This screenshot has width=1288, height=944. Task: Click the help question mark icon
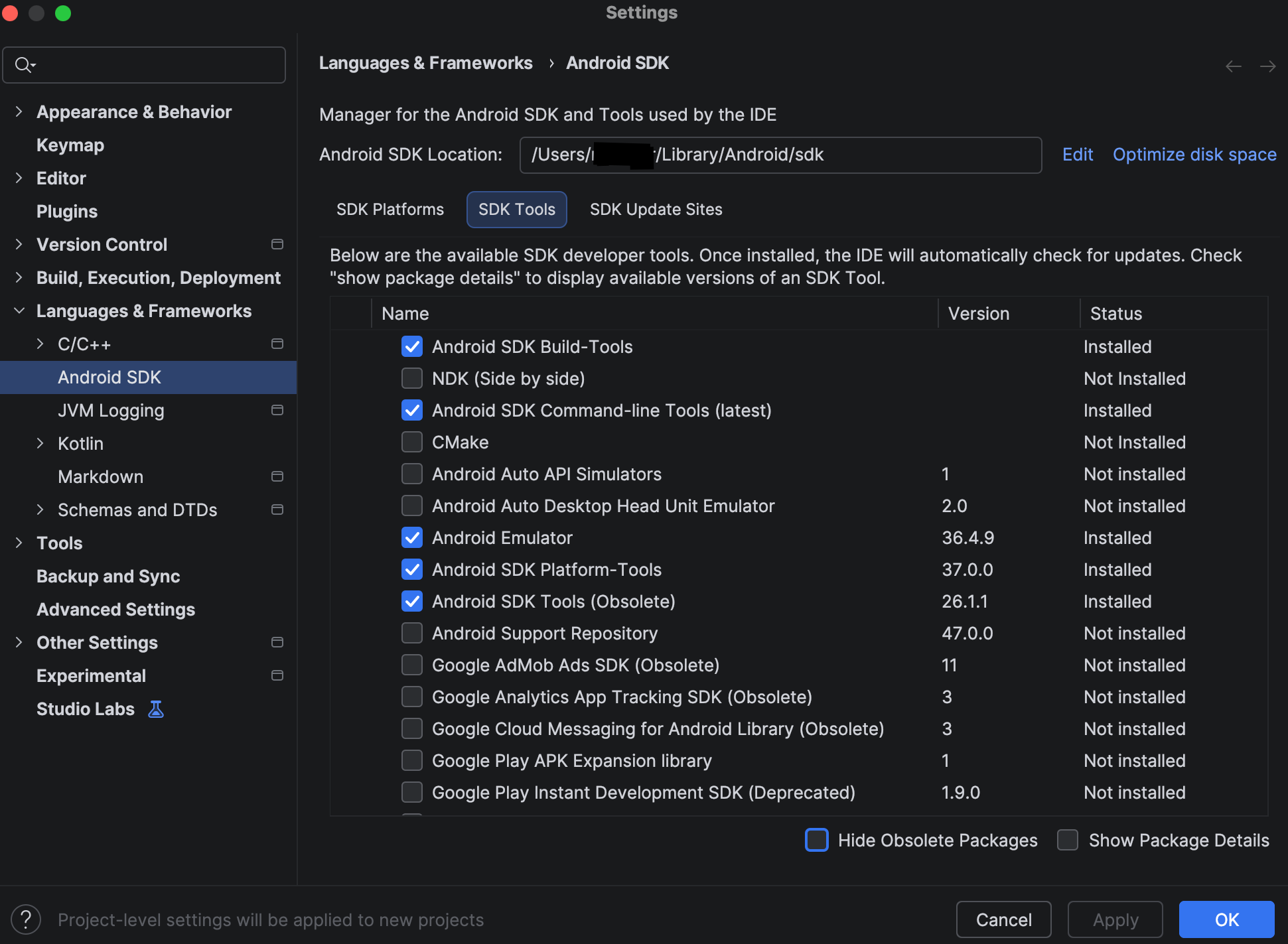[26, 919]
